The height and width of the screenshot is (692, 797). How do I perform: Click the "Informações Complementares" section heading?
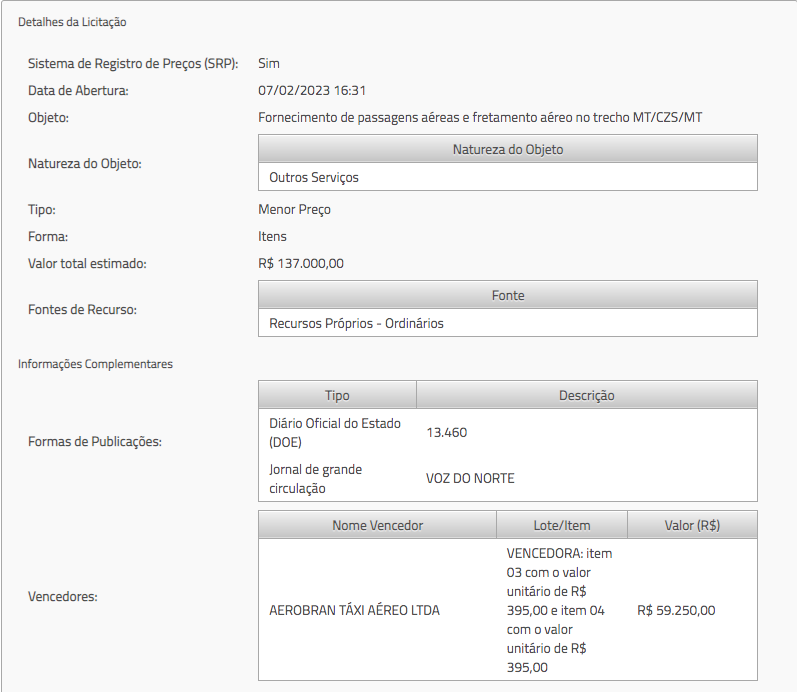pos(95,364)
